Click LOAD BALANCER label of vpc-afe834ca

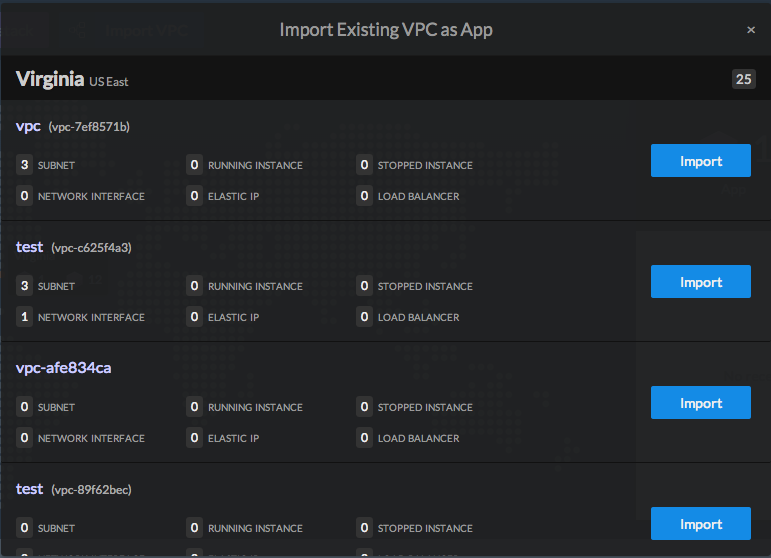(x=418, y=439)
